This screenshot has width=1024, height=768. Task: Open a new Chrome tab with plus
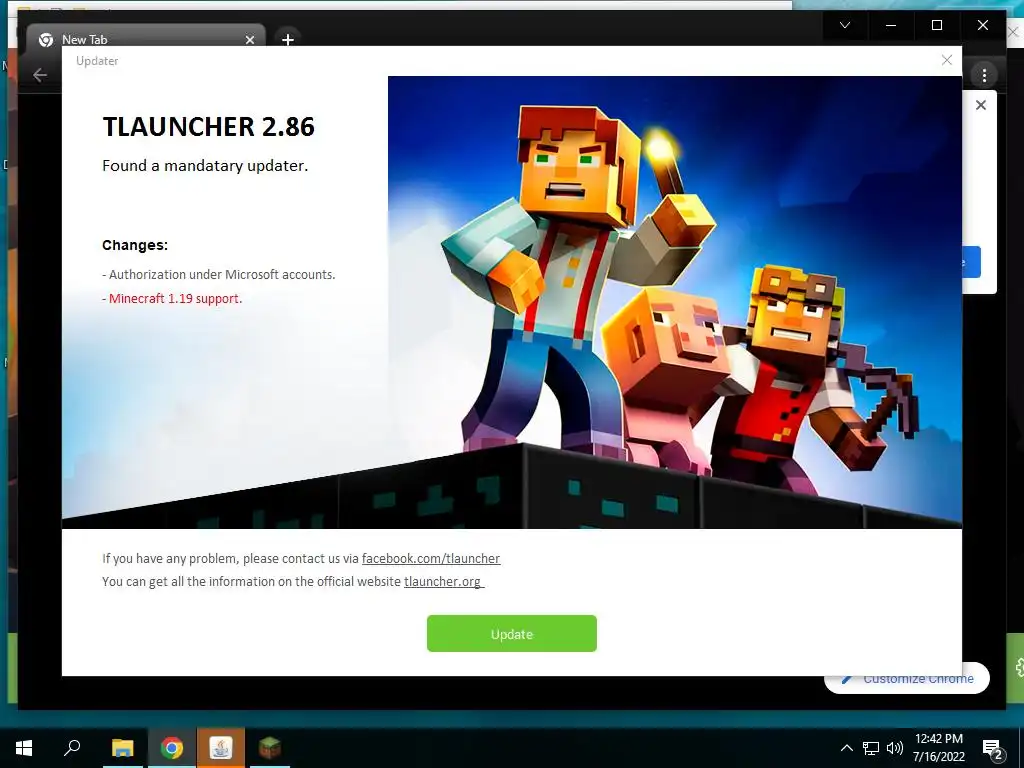pos(287,40)
